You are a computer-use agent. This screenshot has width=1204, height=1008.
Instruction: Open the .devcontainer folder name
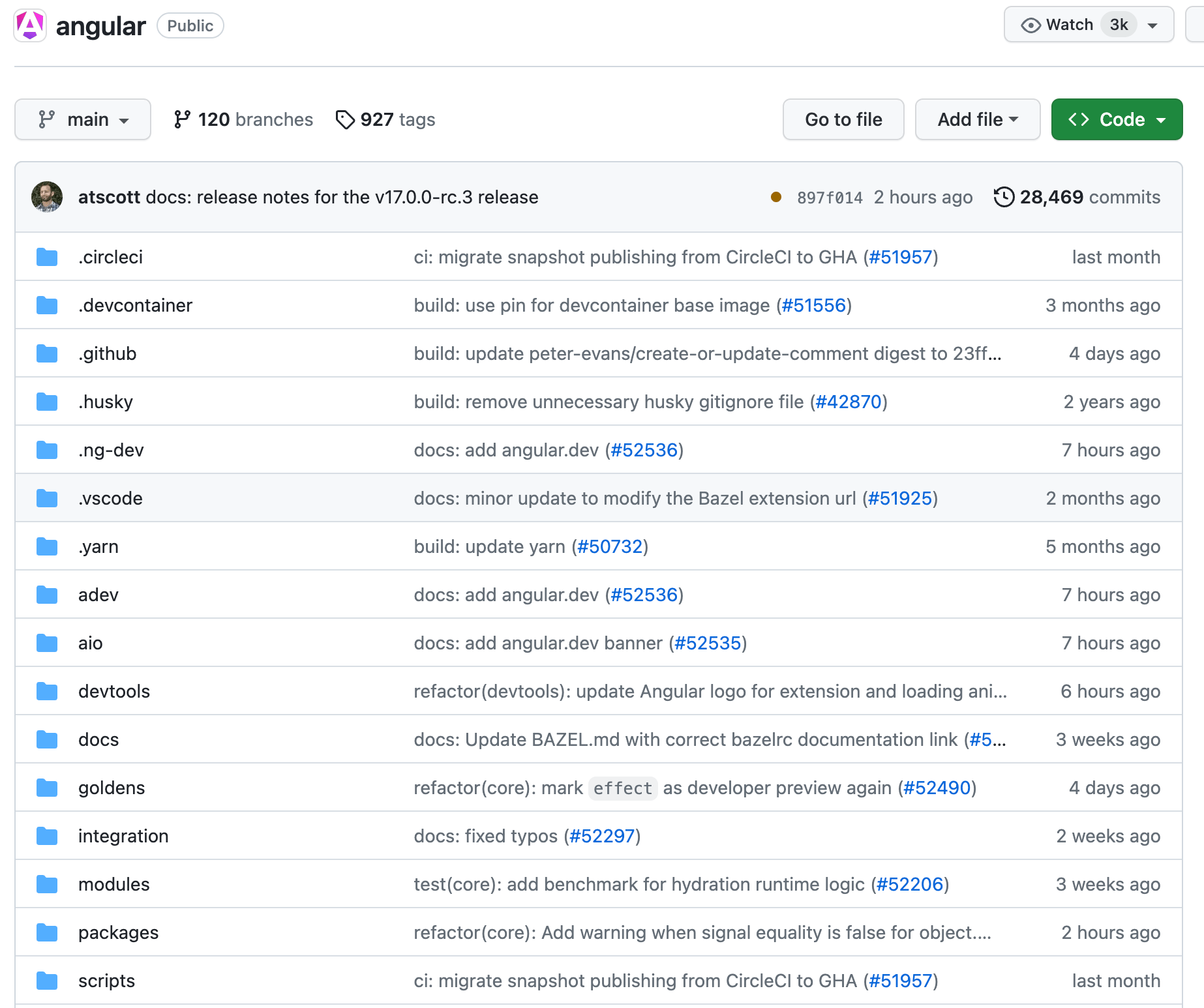pos(136,305)
